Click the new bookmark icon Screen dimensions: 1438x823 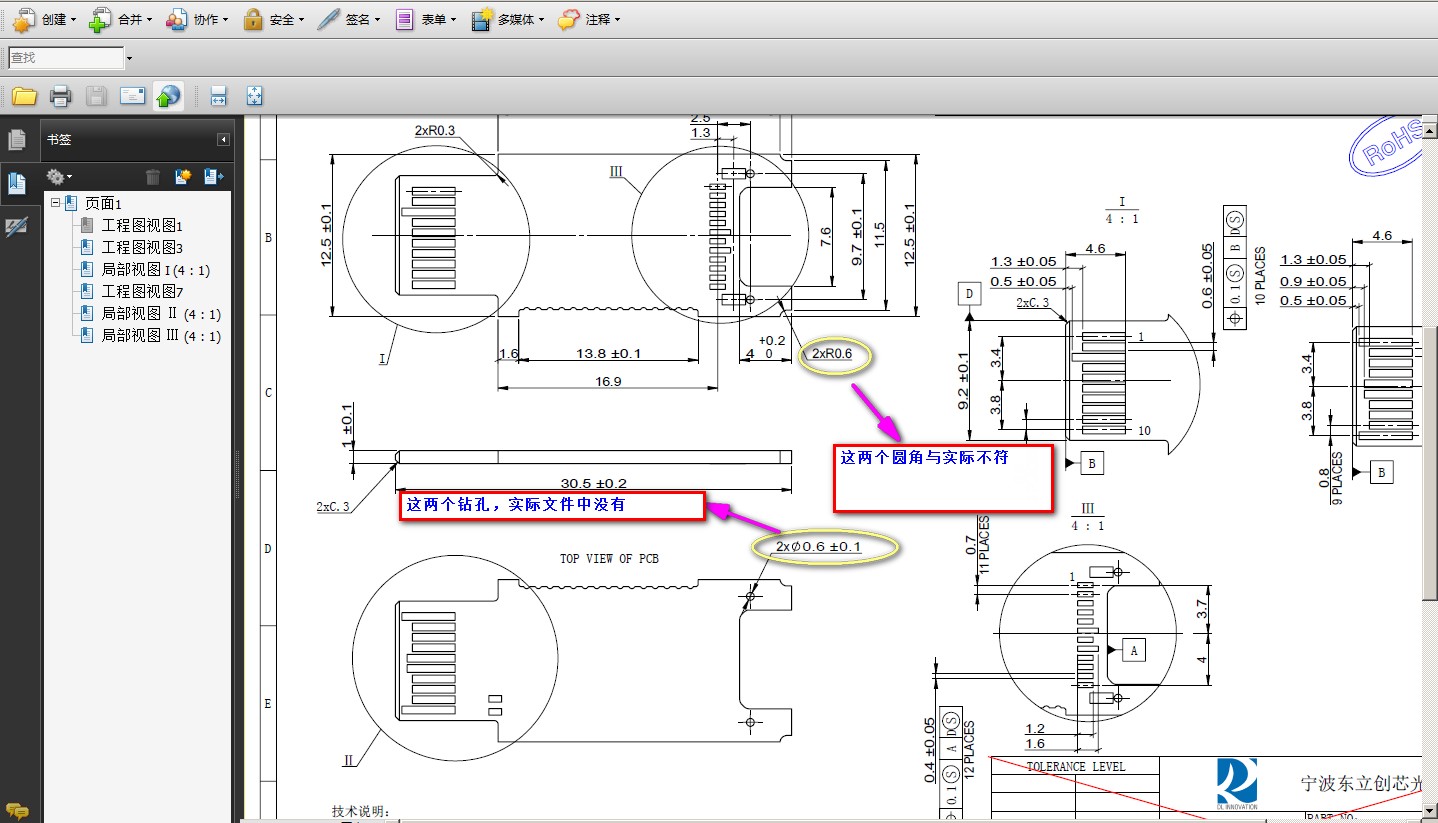click(183, 177)
